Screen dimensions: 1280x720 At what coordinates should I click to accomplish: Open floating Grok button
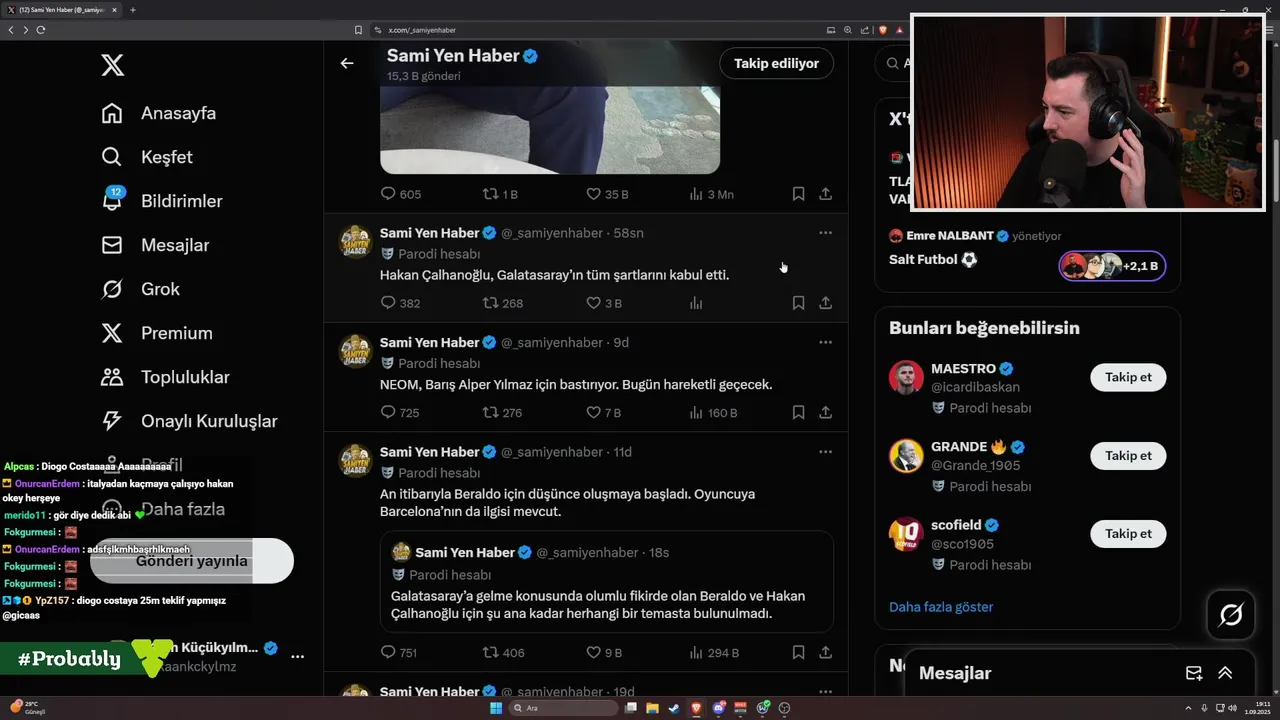click(x=1231, y=615)
